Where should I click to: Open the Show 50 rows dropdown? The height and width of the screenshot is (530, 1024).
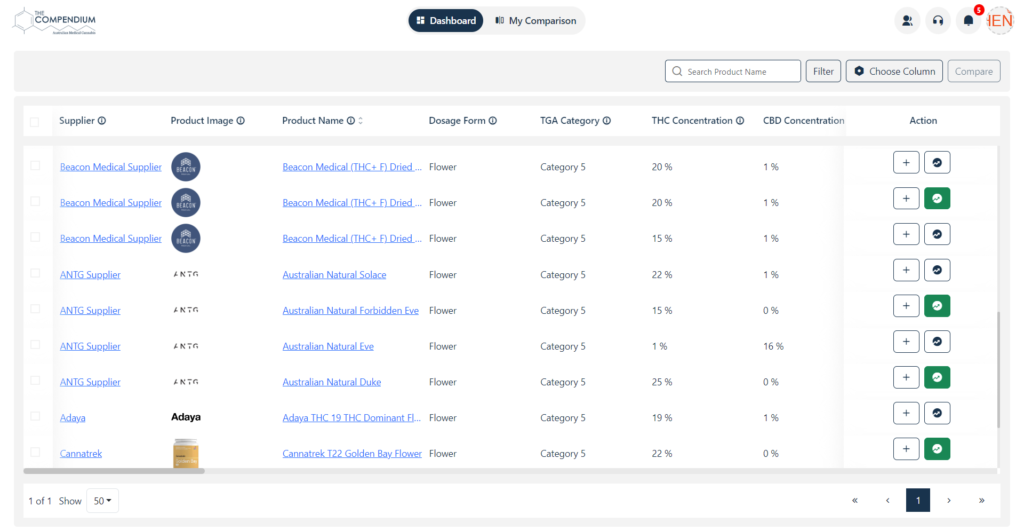point(103,501)
